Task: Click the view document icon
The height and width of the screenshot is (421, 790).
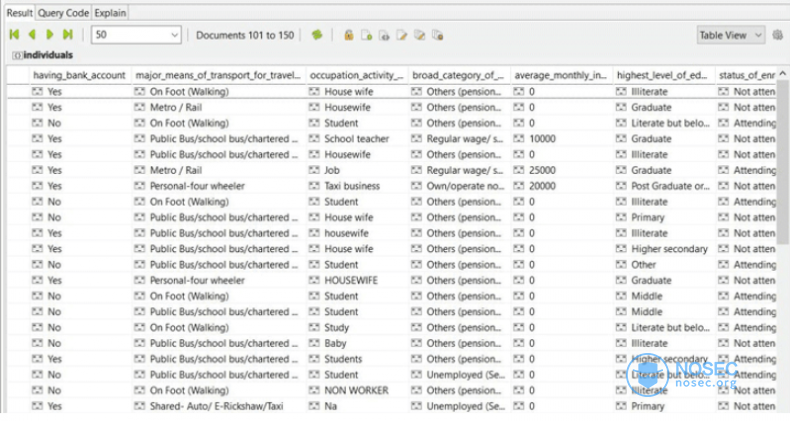Action: pyautogui.click(x=384, y=35)
